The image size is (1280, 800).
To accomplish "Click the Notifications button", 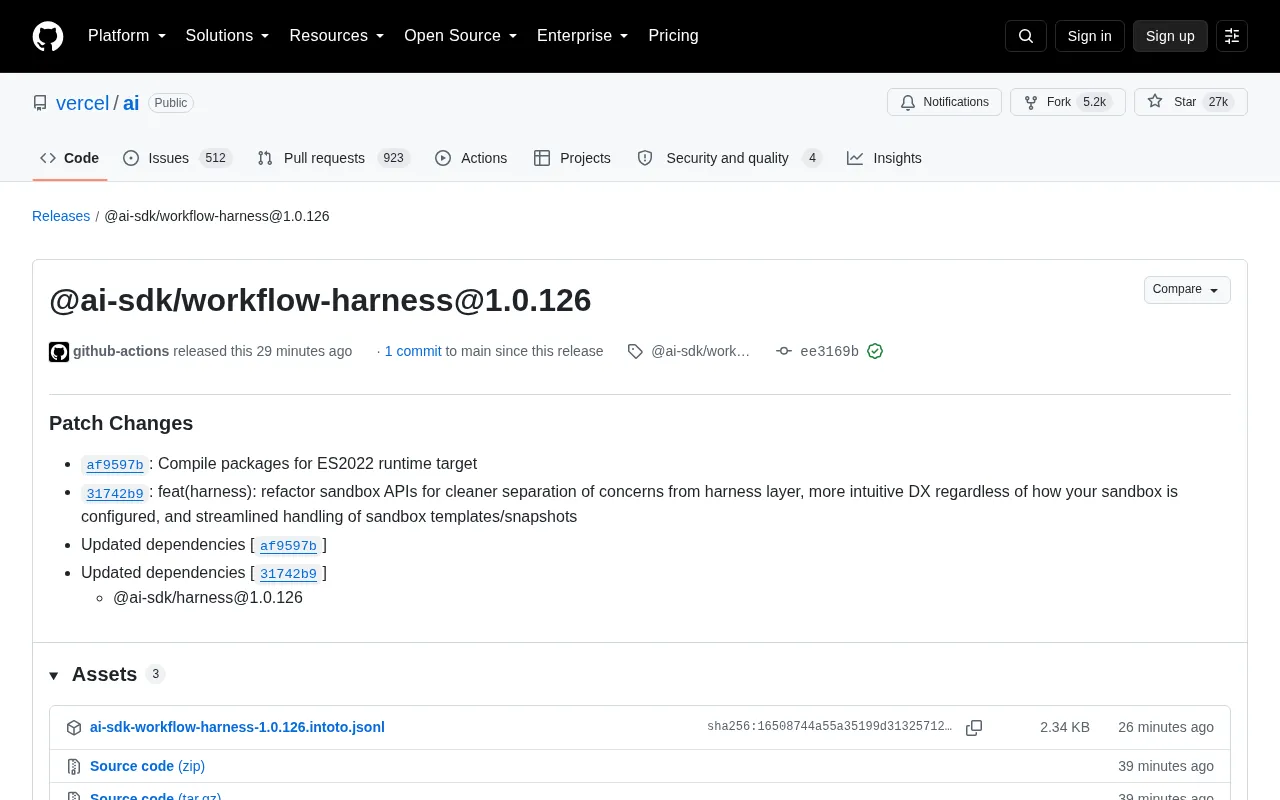I will [x=944, y=102].
